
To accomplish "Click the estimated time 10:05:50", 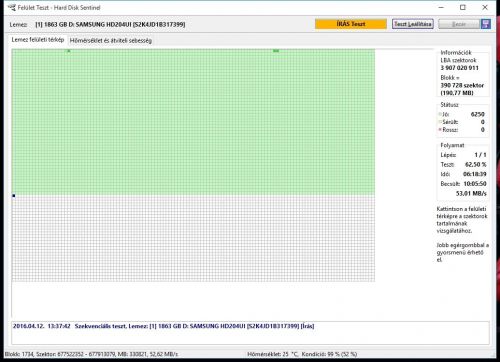I will tap(475, 184).
